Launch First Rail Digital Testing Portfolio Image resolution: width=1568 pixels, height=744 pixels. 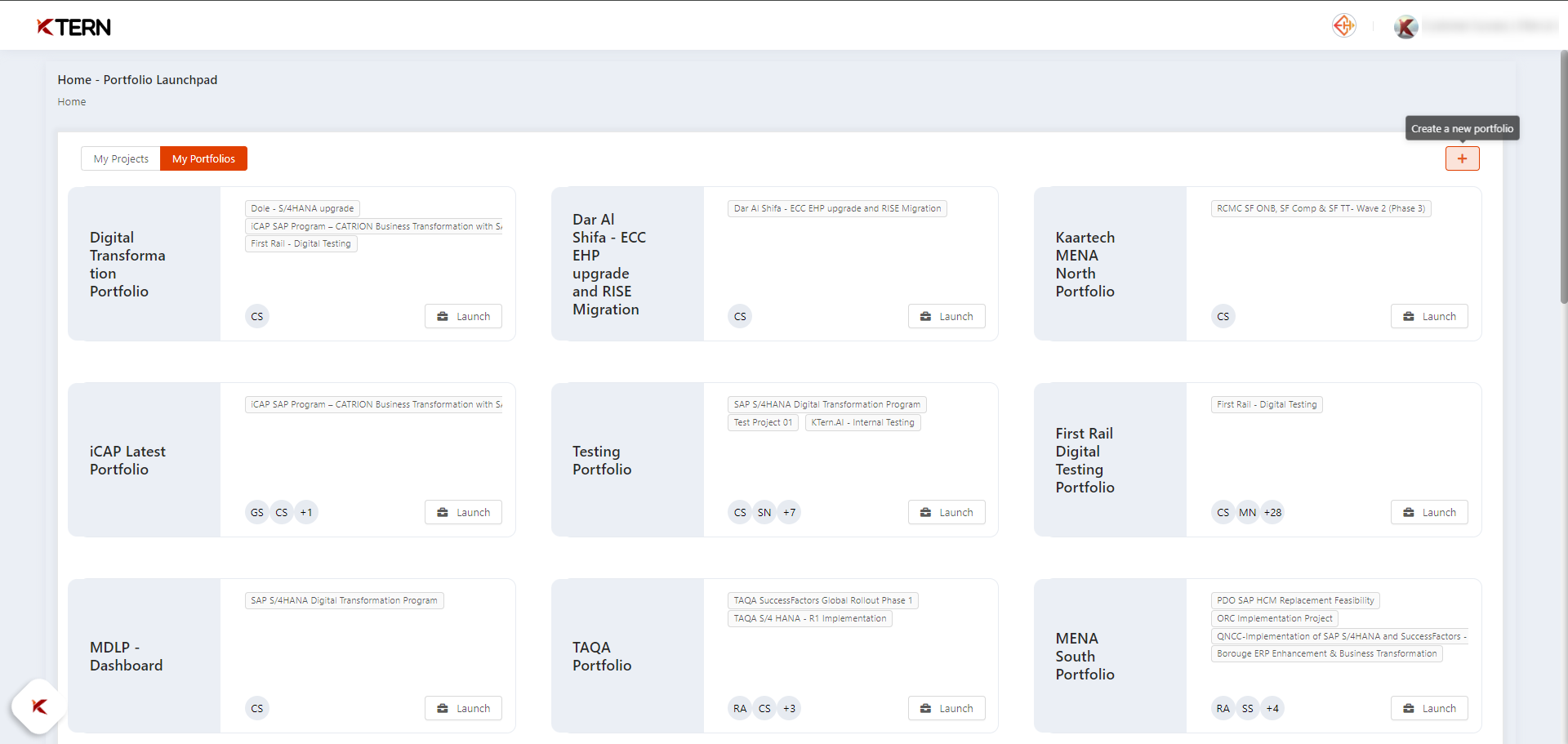(1429, 512)
